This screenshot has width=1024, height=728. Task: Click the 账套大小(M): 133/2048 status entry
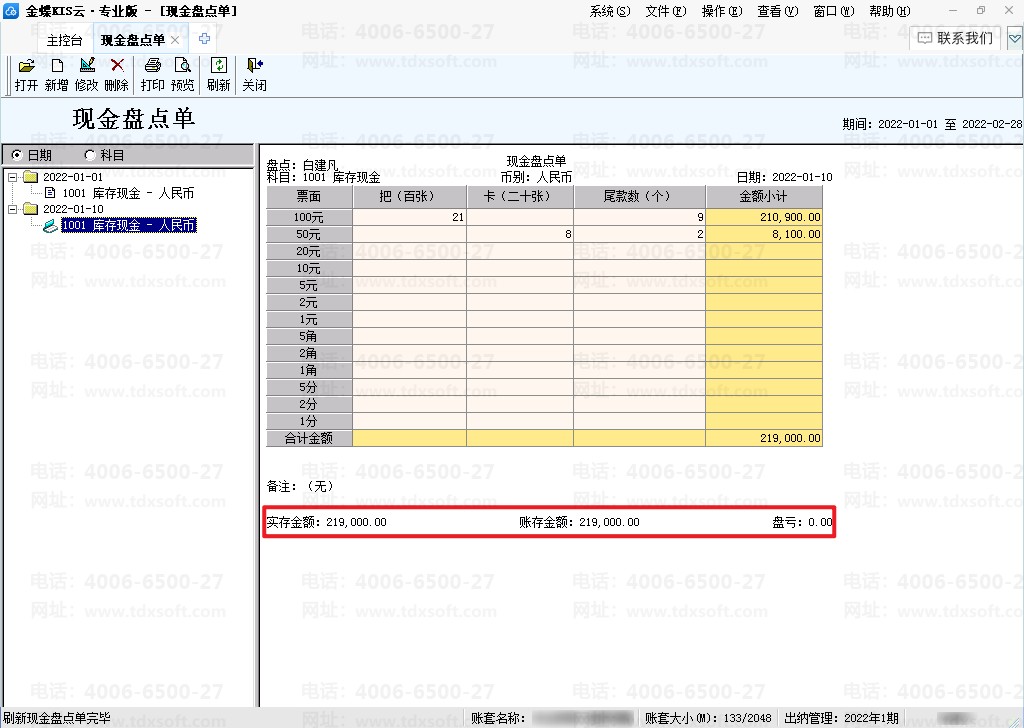(x=708, y=718)
